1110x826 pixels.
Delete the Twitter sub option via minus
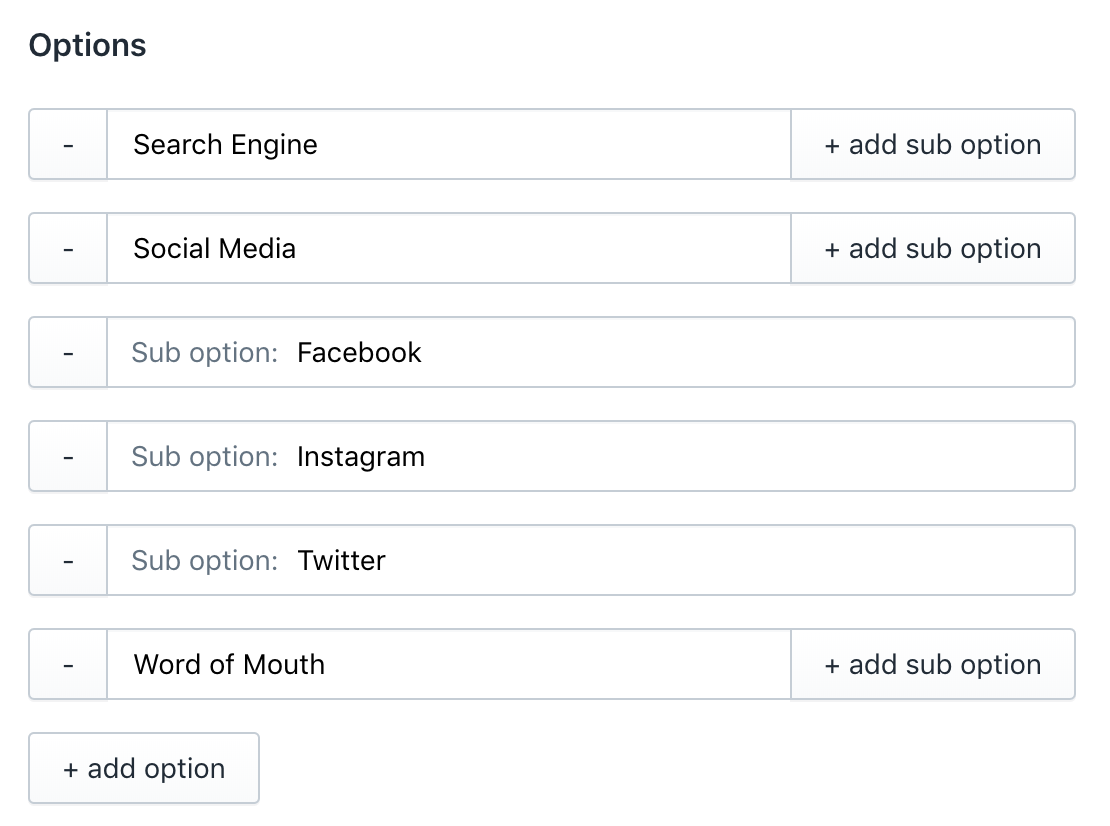pyautogui.click(x=68, y=561)
